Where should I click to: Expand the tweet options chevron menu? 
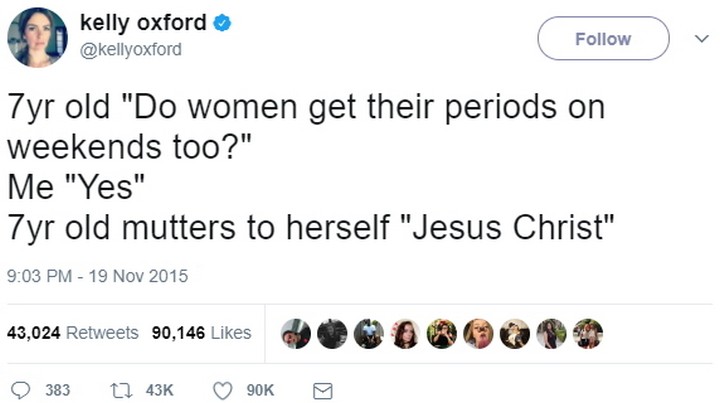pyautogui.click(x=701, y=39)
